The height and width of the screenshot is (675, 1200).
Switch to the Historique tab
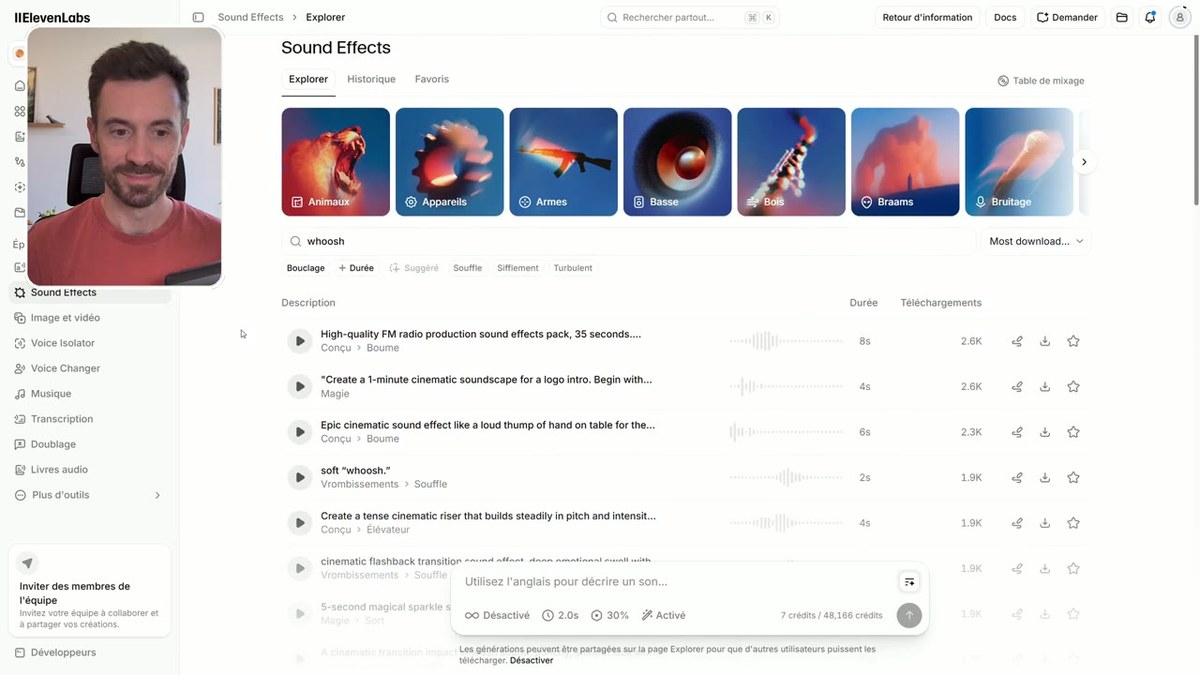click(x=371, y=79)
